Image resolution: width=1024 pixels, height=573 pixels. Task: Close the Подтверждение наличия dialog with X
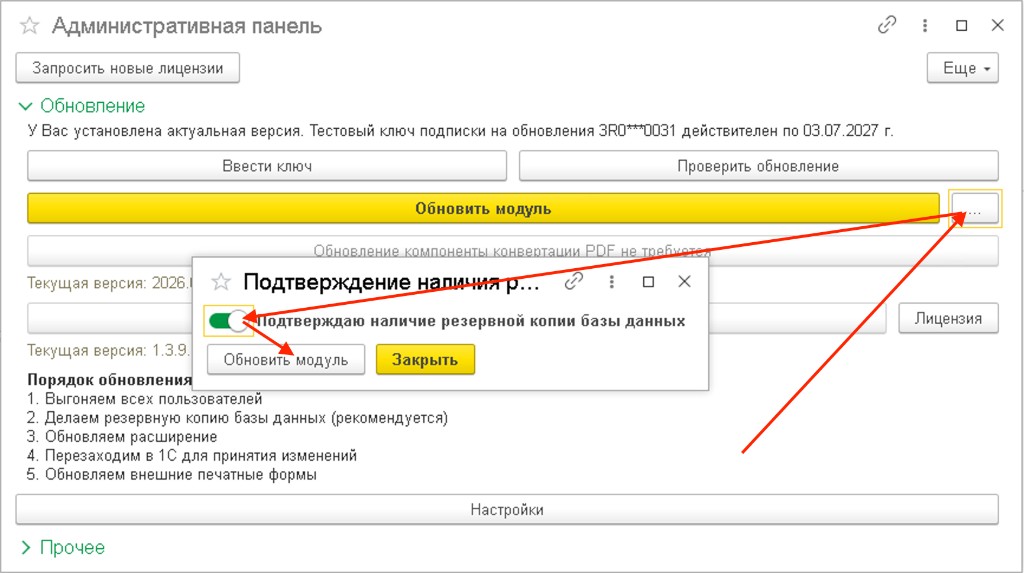tap(684, 282)
